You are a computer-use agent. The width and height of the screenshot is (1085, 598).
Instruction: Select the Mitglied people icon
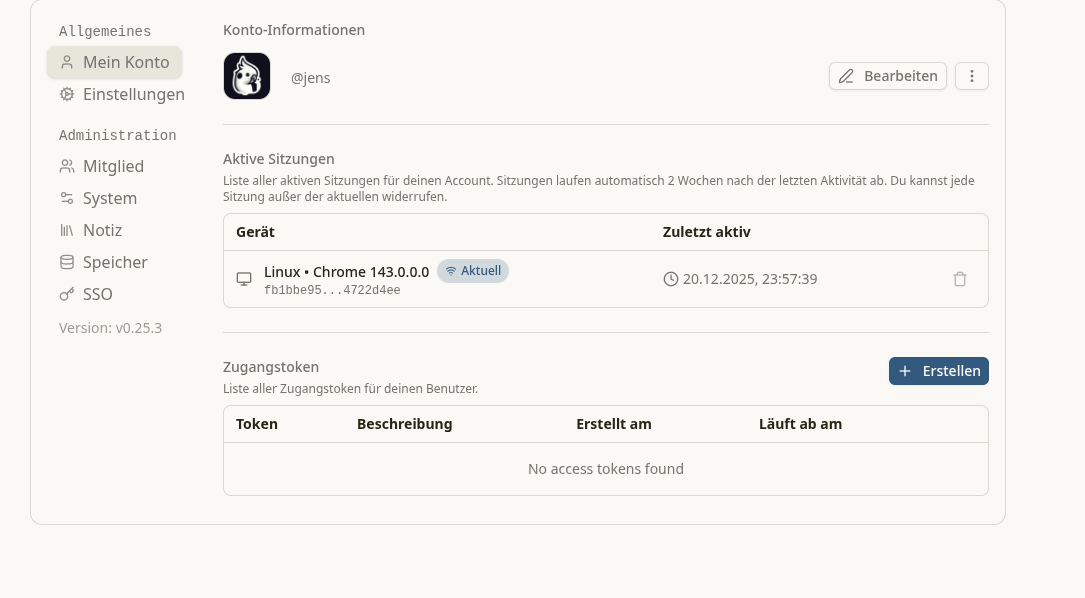(x=67, y=166)
